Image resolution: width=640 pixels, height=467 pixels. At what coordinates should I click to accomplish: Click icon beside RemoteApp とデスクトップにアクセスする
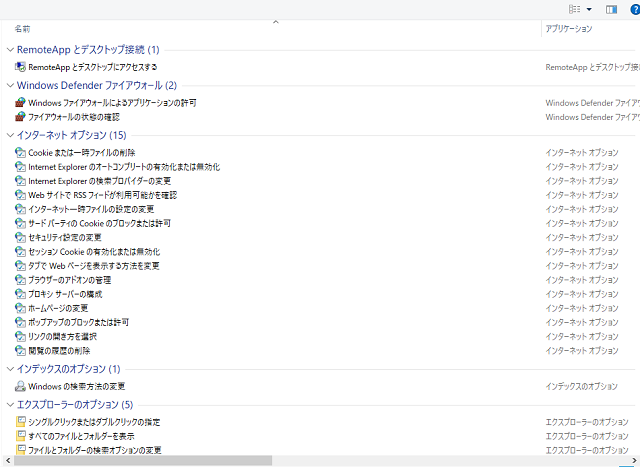(x=20, y=67)
